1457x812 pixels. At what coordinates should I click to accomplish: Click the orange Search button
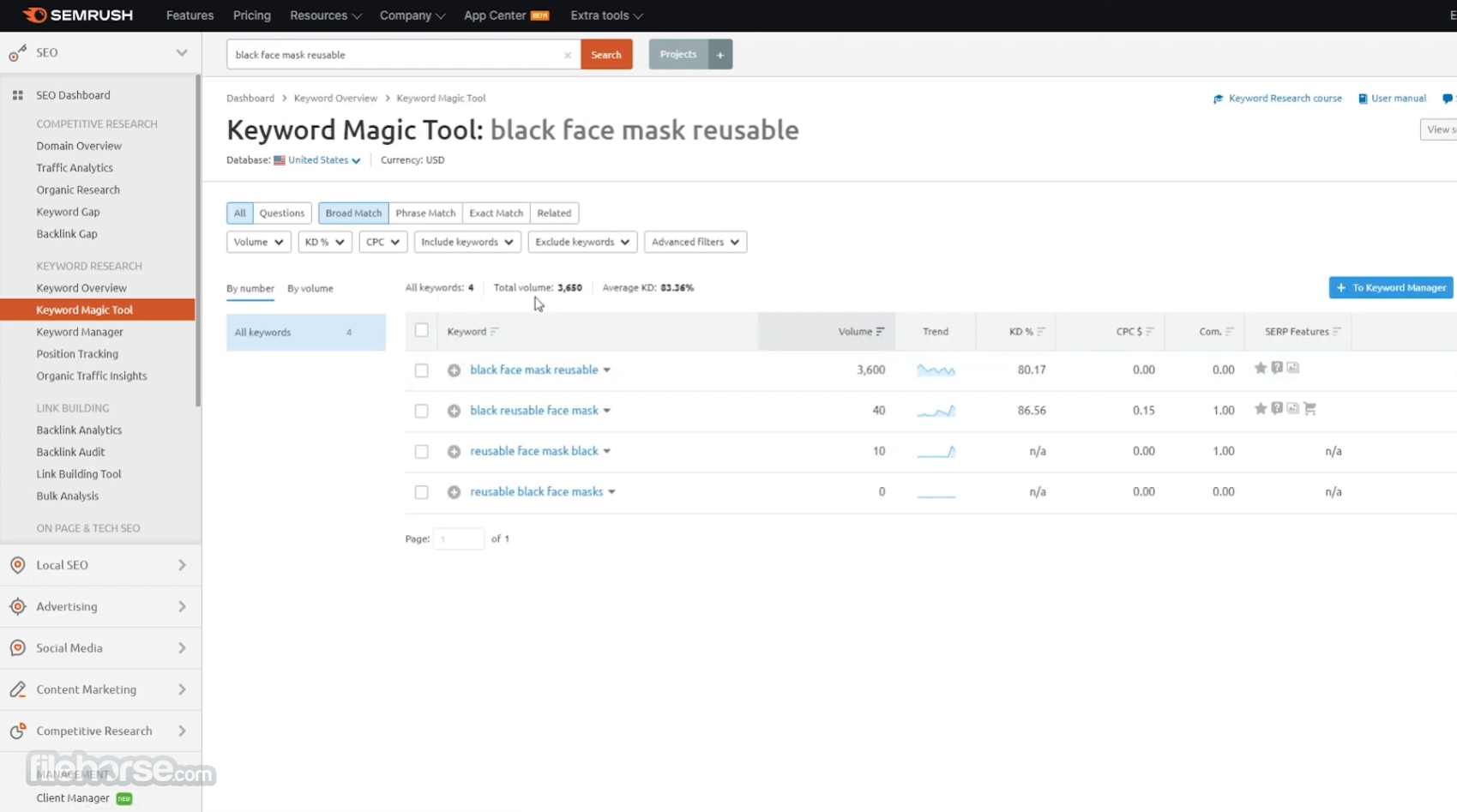pos(606,55)
